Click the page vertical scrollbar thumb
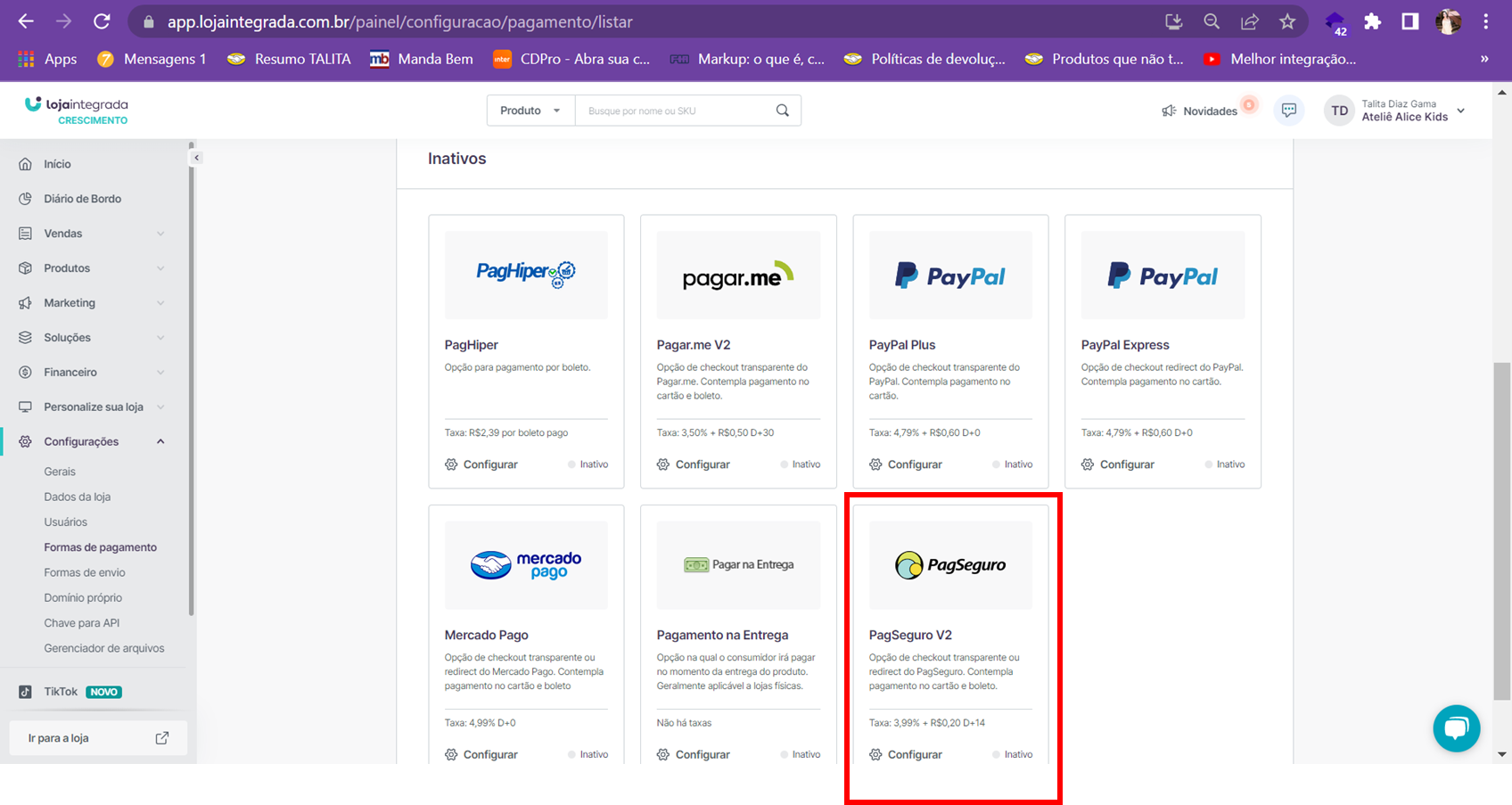Screen dimensions: 1512x805 pyautogui.click(x=1502, y=531)
